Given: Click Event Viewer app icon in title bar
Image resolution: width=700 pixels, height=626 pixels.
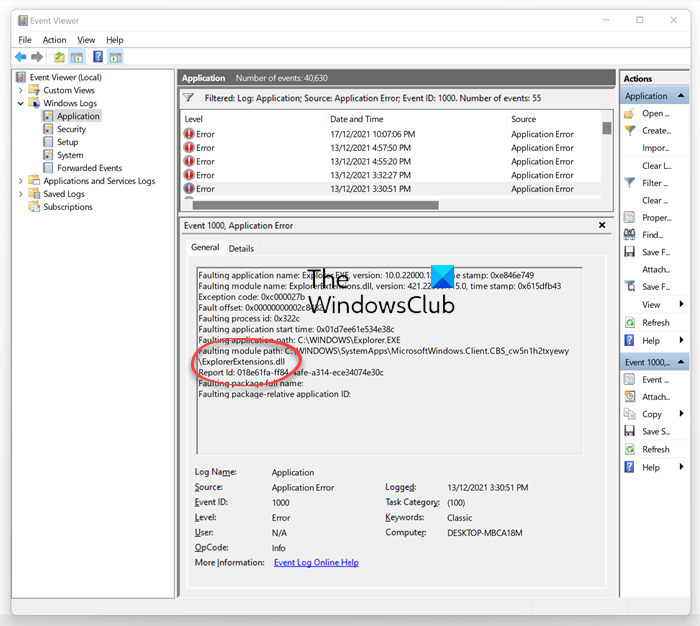Looking at the screenshot, I should [x=22, y=21].
